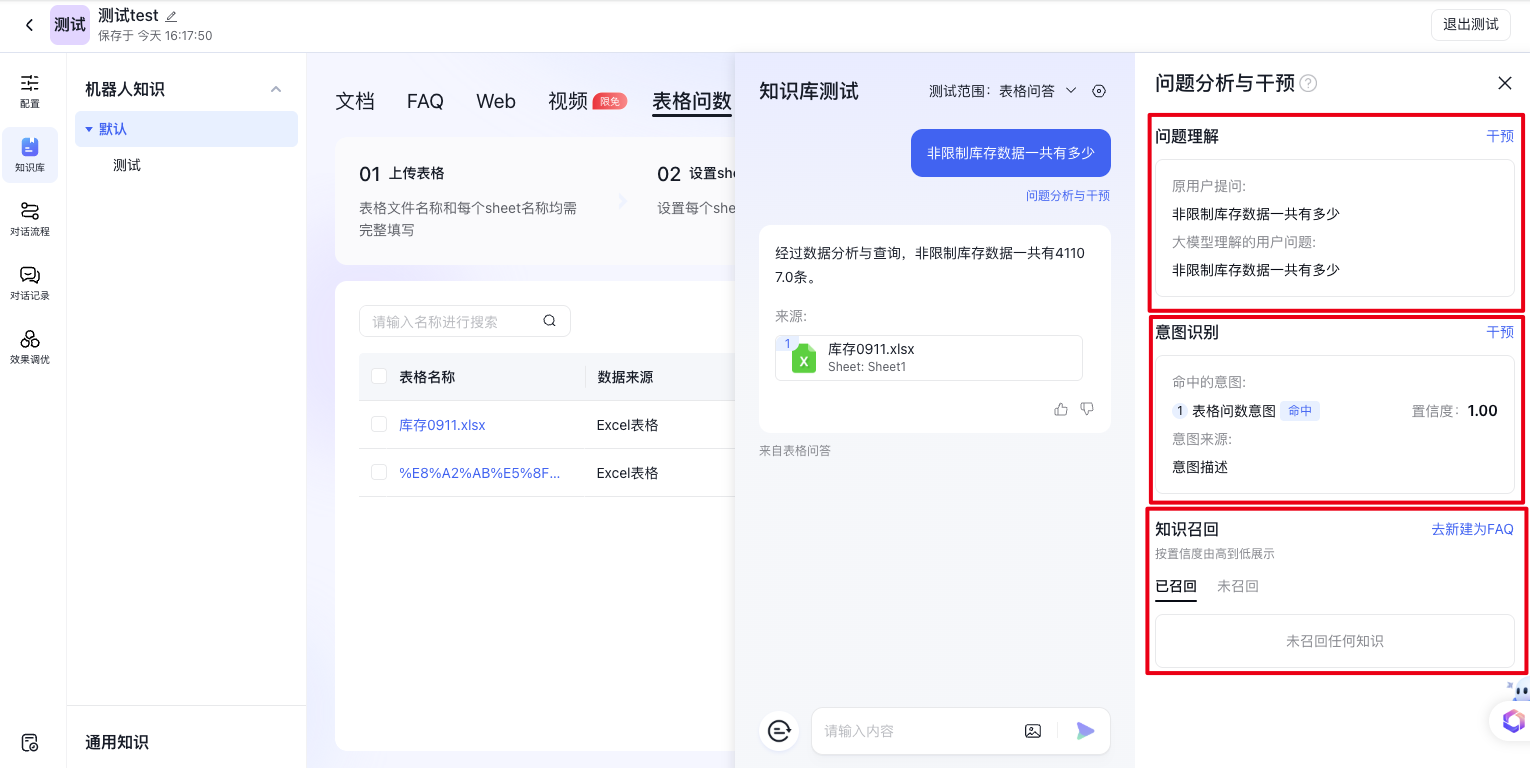Toggle the select-all checkbox beside 表格名称
Image resolution: width=1530 pixels, height=768 pixels.
[379, 376]
